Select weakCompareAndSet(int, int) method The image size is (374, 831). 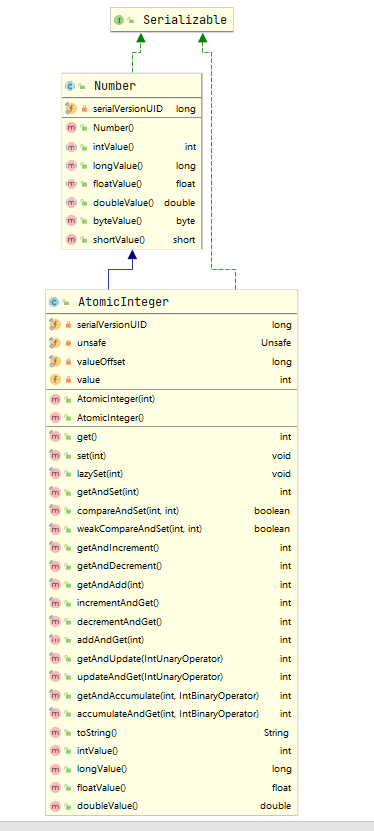click(x=172, y=528)
